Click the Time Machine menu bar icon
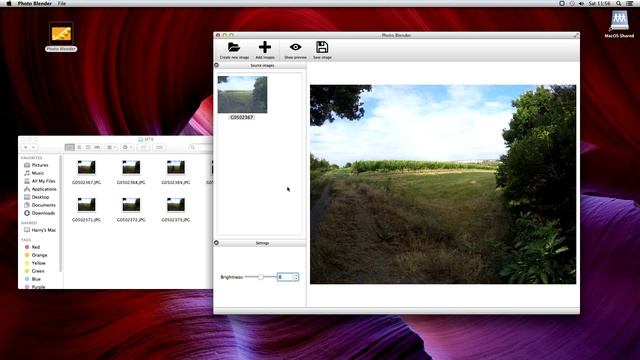This screenshot has height=360, width=640. coord(572,3)
